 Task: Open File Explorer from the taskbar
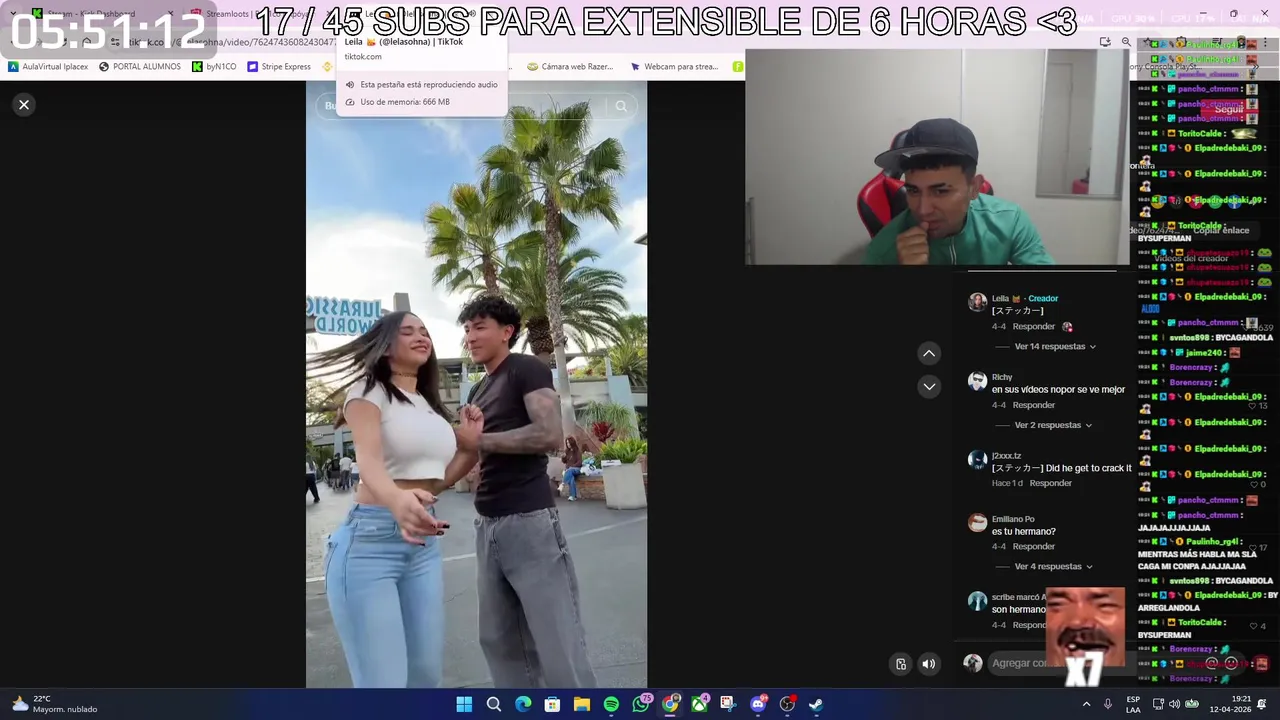click(x=581, y=704)
